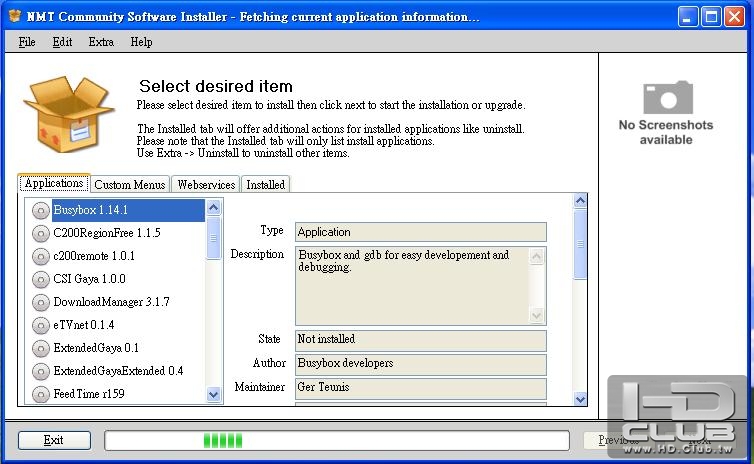Viewport: 754px width, 464px height.
Task: Click details panel scroll up arrow
Action: click(580, 201)
